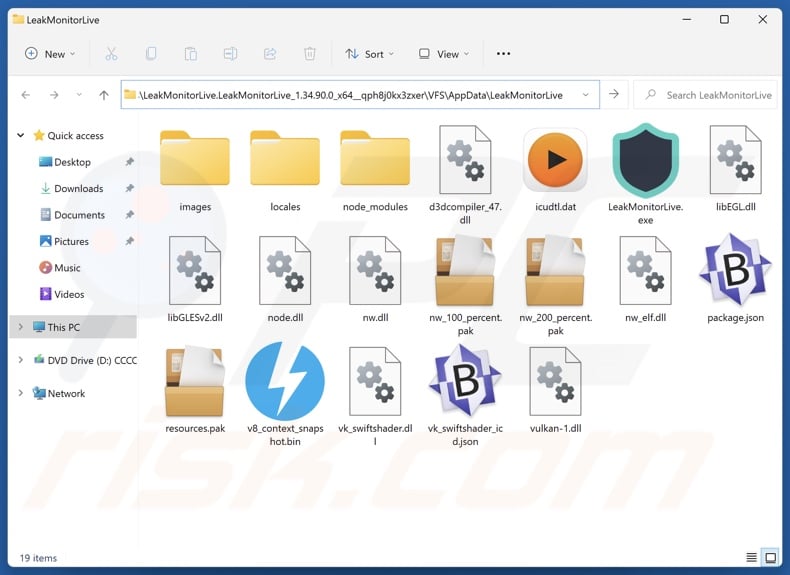Expand the address bar history dropdown
790x575 pixels.
click(585, 95)
